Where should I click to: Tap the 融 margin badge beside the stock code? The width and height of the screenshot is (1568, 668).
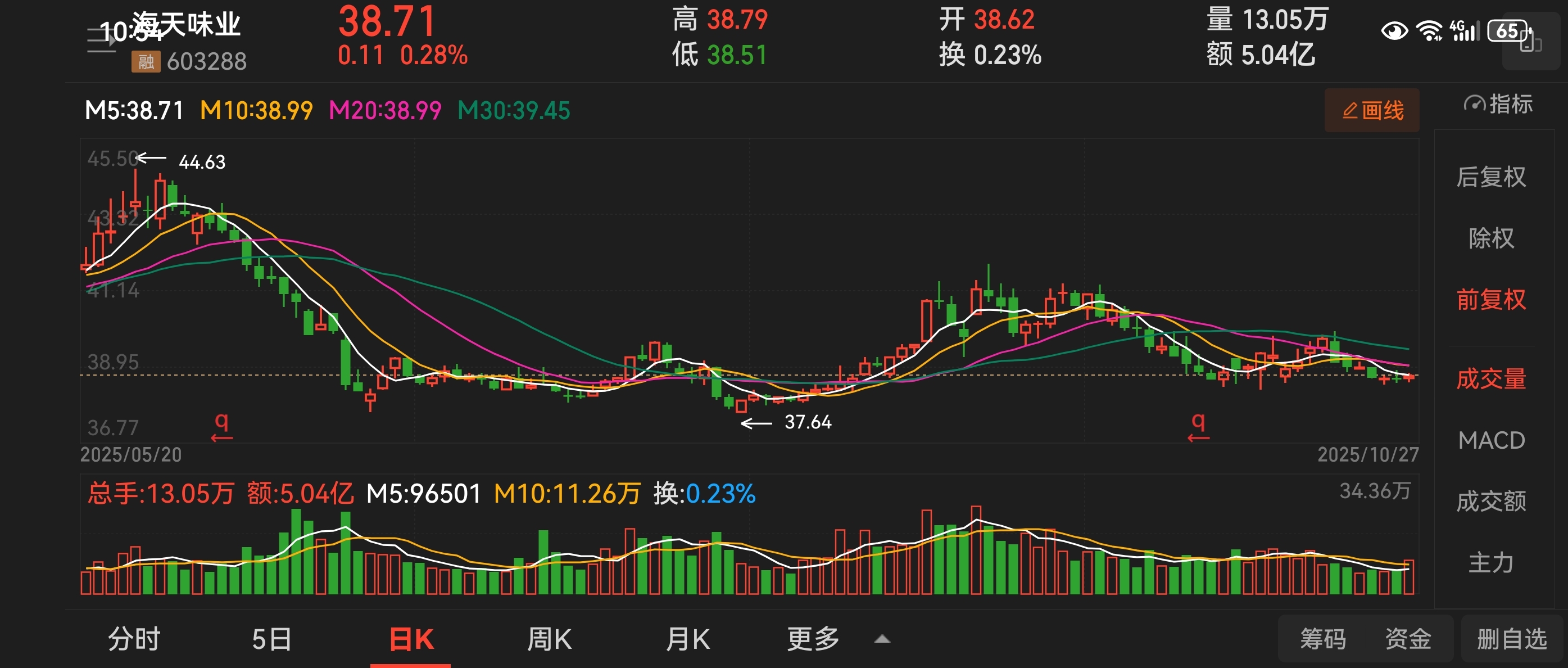click(146, 61)
